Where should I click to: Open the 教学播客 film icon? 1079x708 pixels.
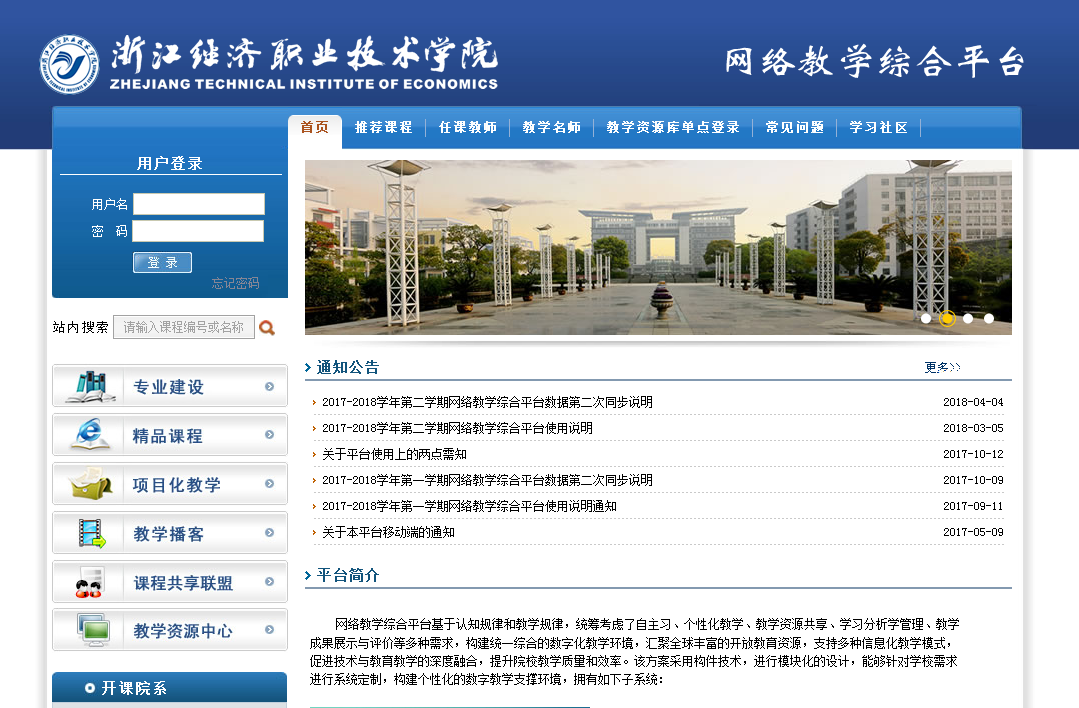(92, 533)
